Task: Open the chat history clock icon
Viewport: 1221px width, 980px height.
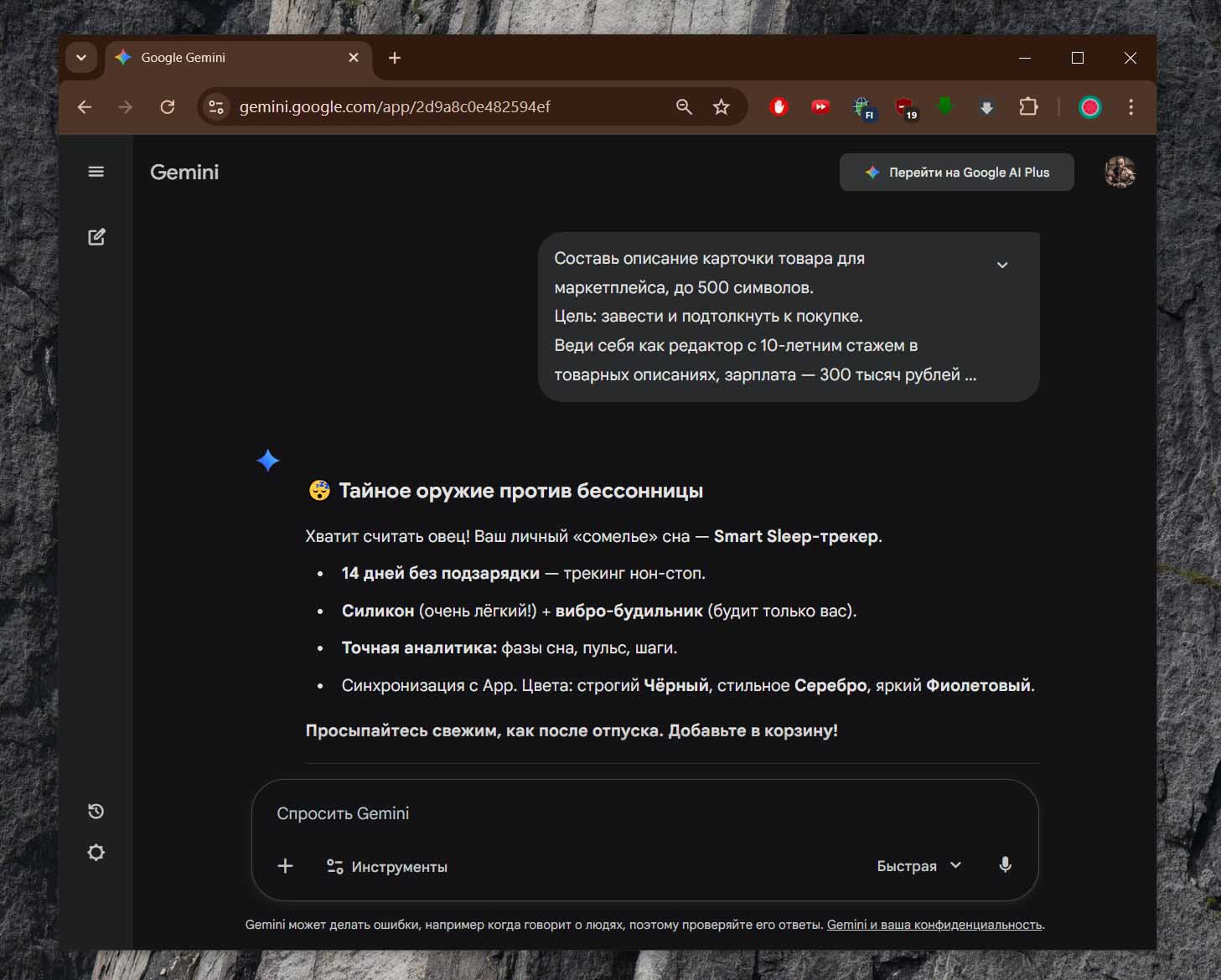Action: [x=96, y=811]
